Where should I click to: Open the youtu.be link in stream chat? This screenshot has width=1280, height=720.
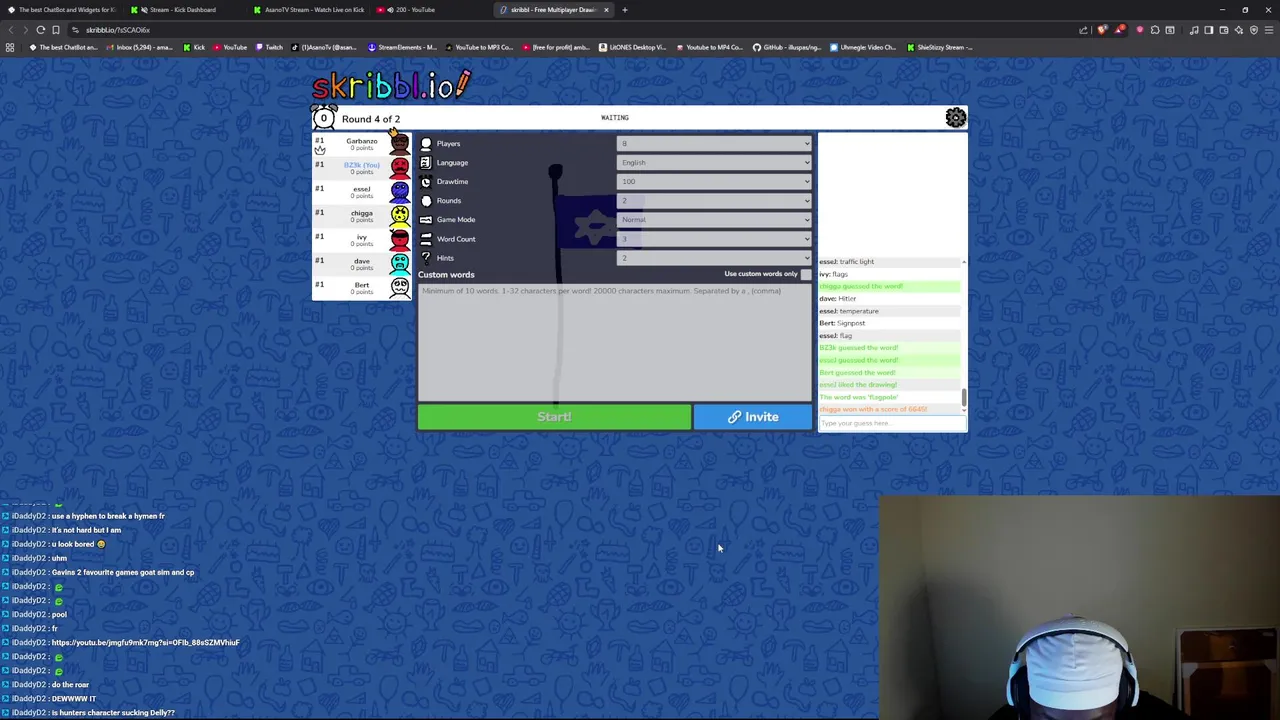coord(145,642)
